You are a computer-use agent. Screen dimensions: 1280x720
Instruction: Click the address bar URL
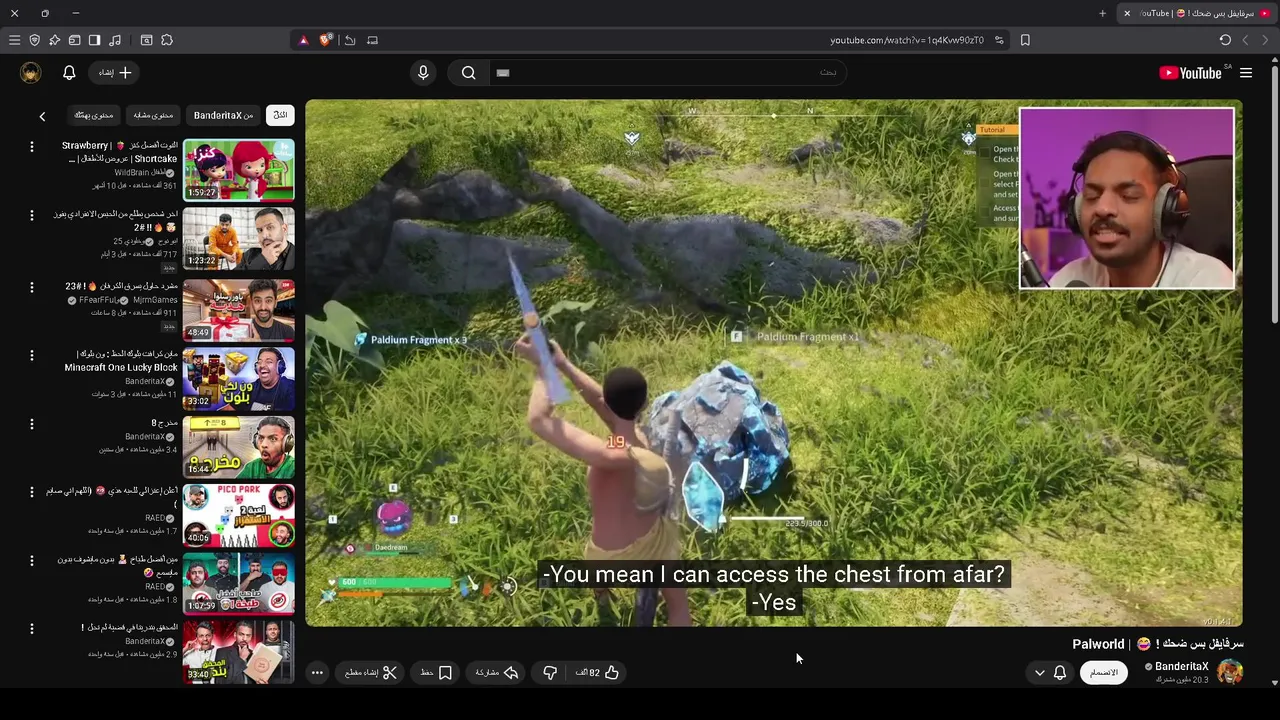click(x=906, y=40)
